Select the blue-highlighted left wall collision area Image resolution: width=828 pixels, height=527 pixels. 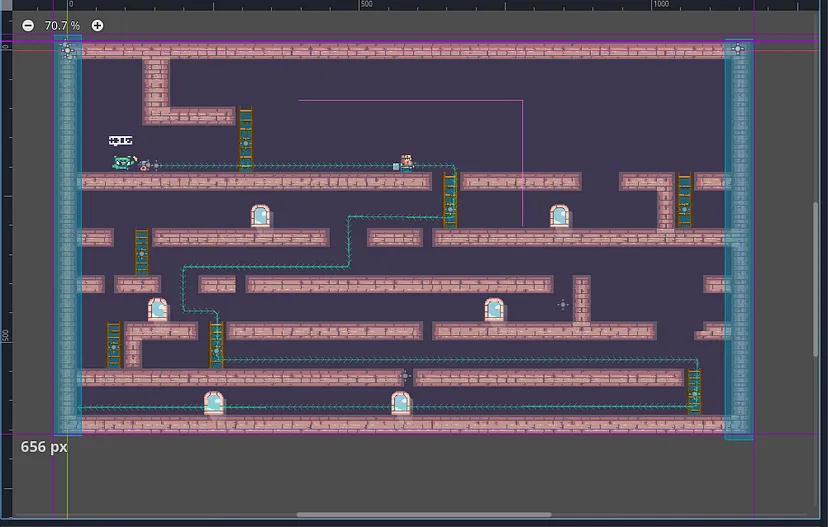point(68,236)
